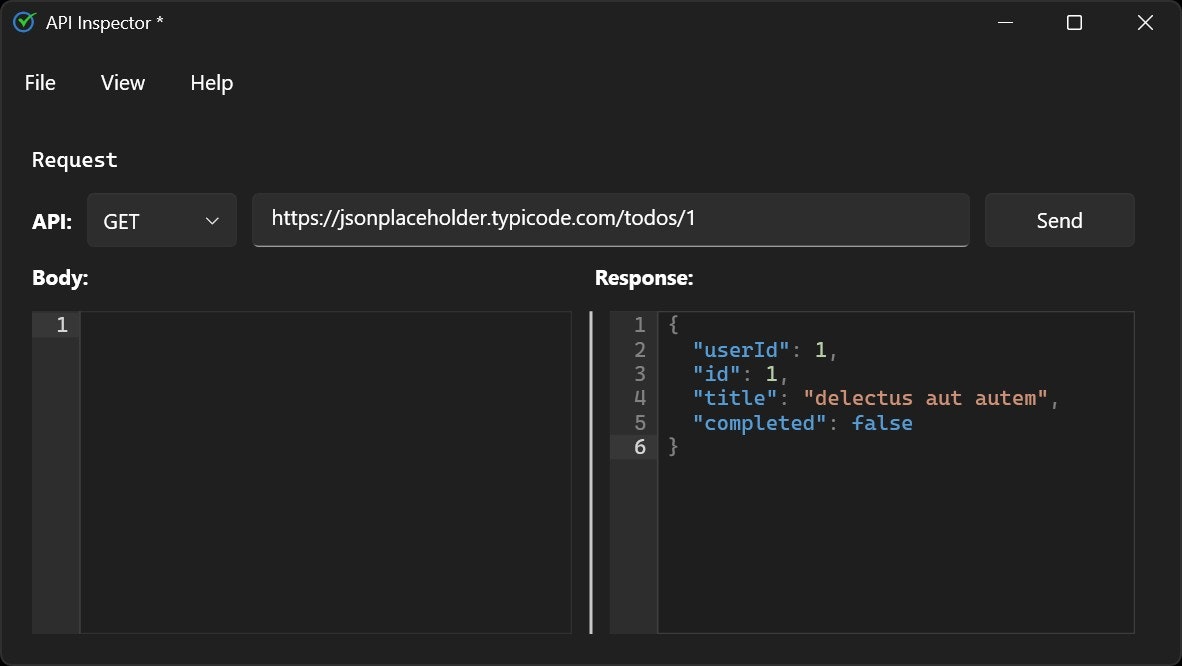This screenshot has height=666, width=1182.
Task: Send the API request
Action: [1059, 220]
